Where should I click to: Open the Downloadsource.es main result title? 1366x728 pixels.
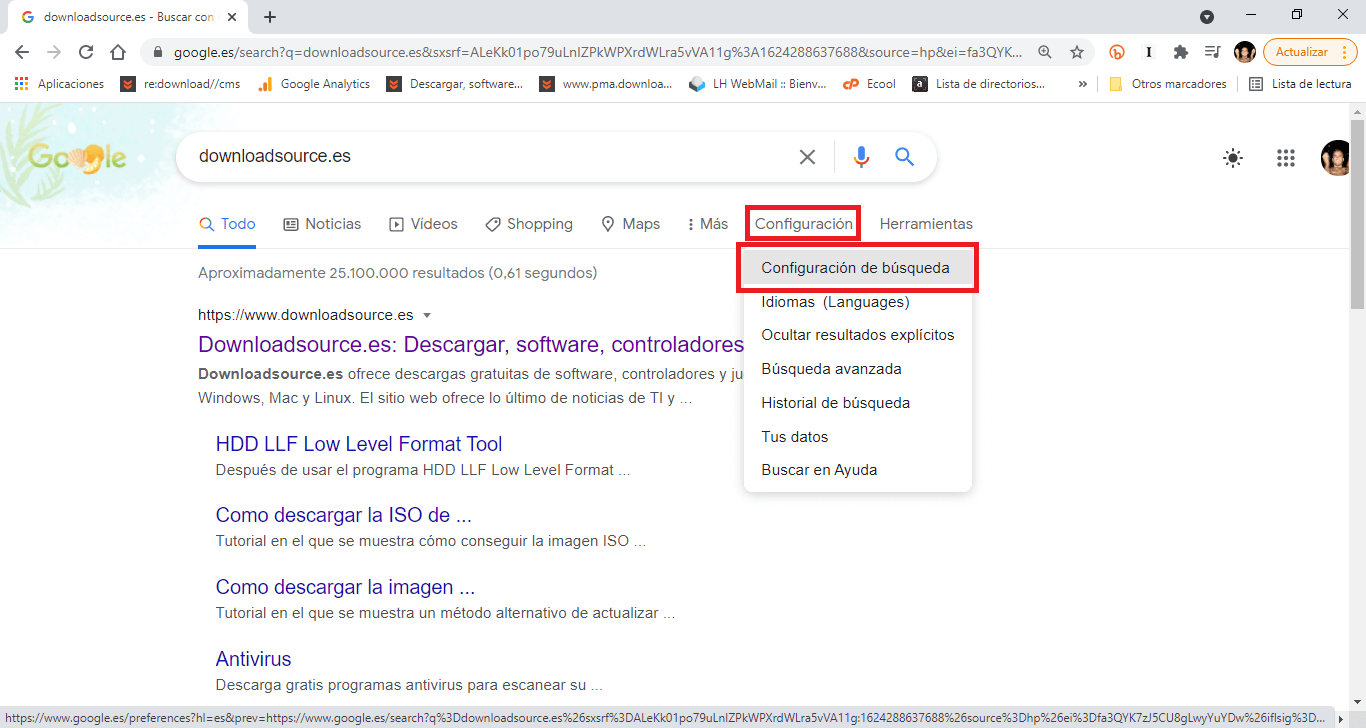[471, 345]
